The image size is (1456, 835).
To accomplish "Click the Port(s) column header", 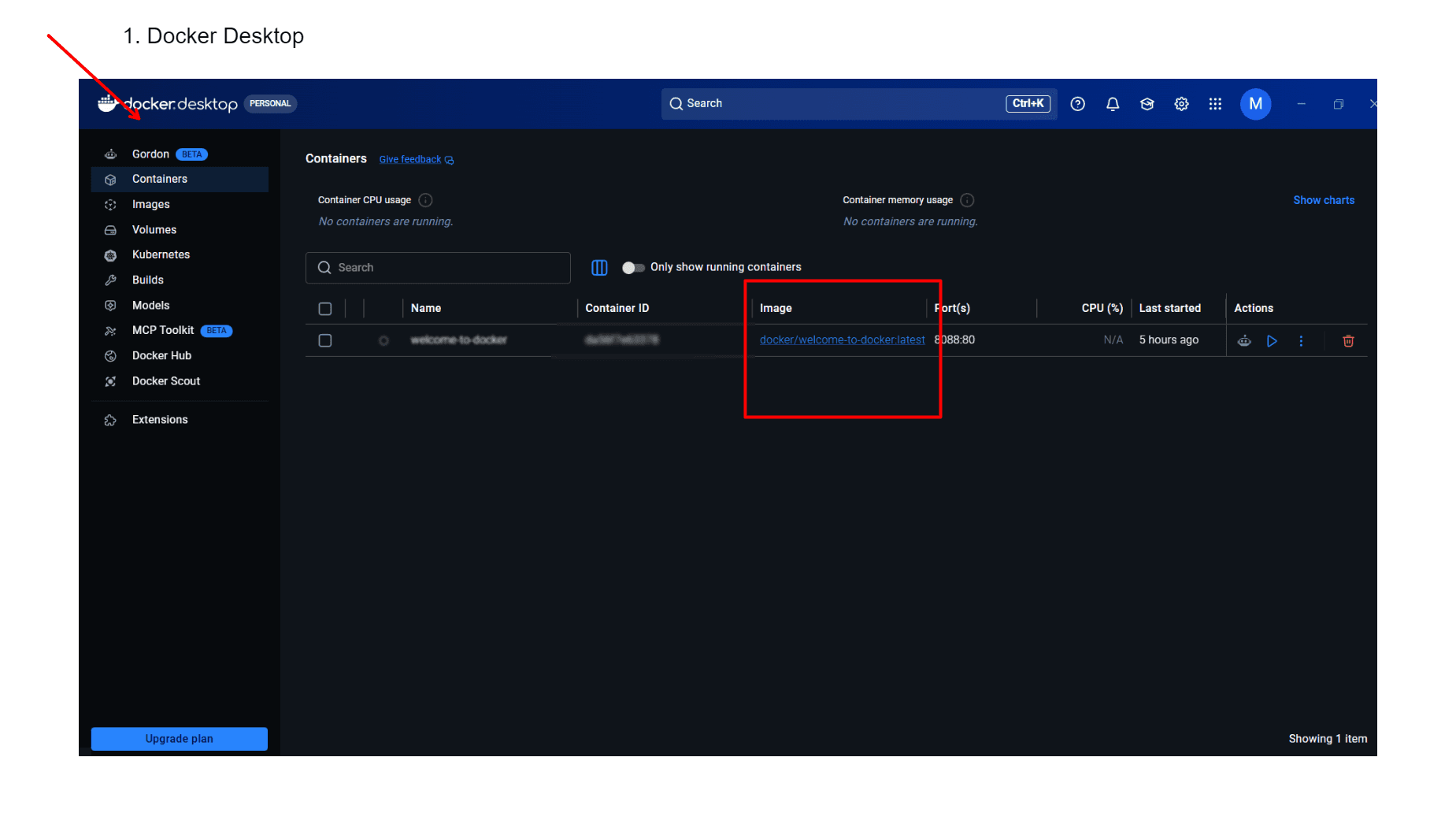I will point(952,309).
